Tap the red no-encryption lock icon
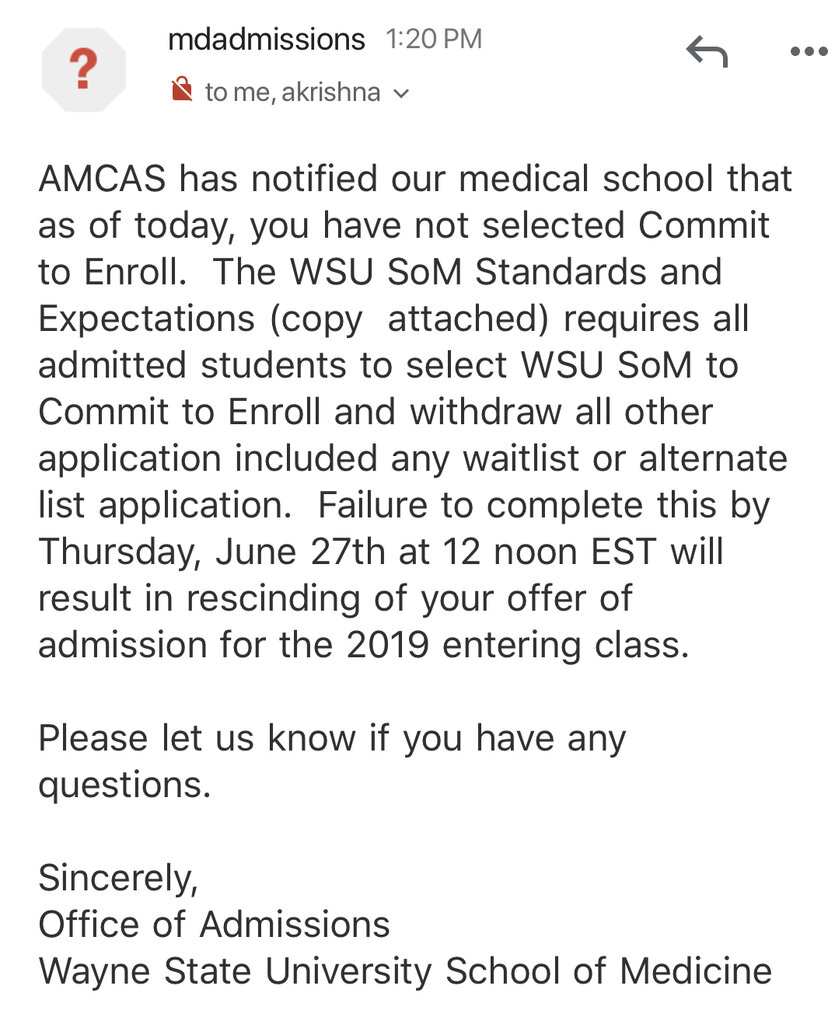Screen dimensions: 828x1024 [182, 89]
